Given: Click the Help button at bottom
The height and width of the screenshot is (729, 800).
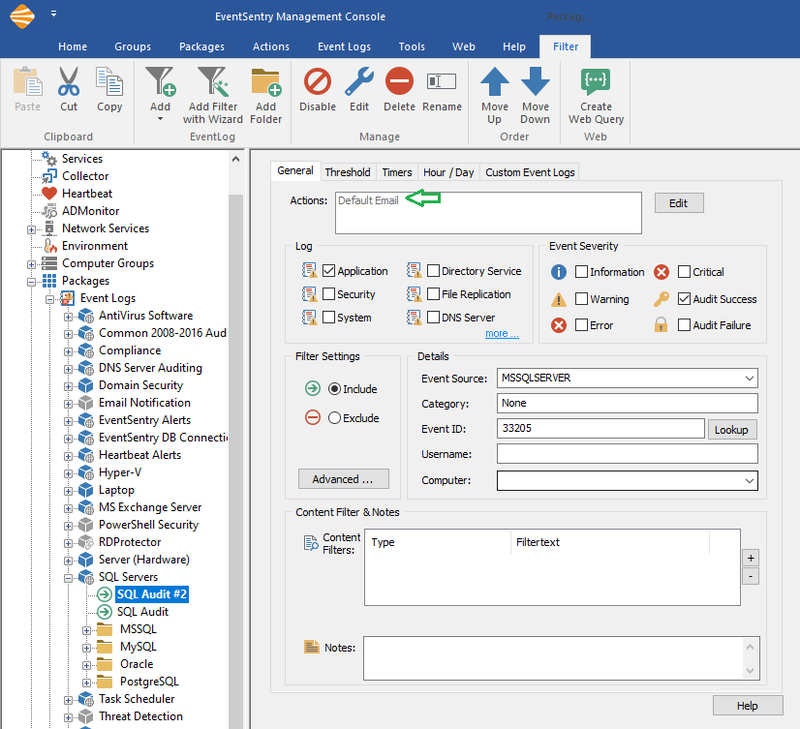Looking at the screenshot, I should tap(747, 706).
